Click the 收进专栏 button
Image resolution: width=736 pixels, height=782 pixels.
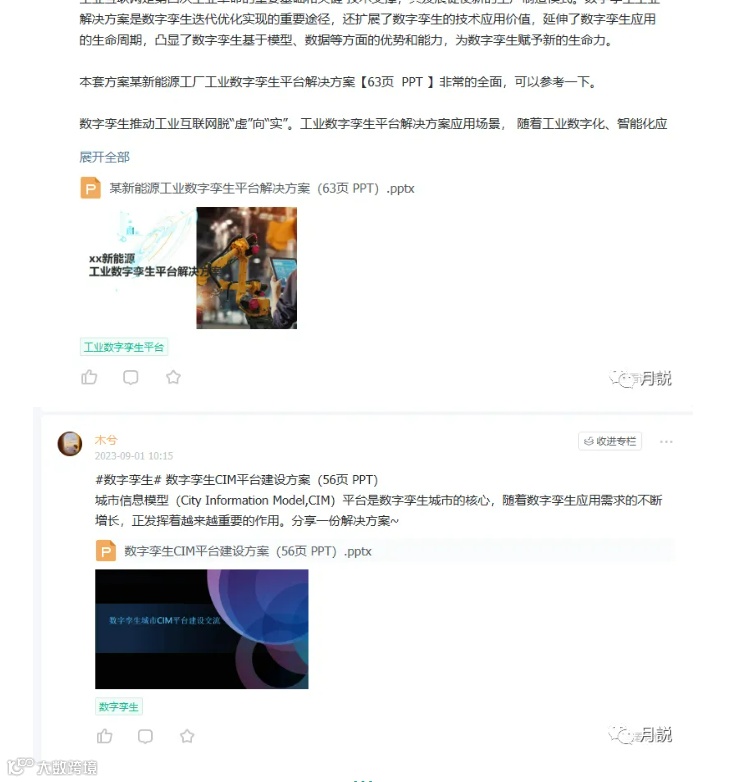(x=610, y=441)
